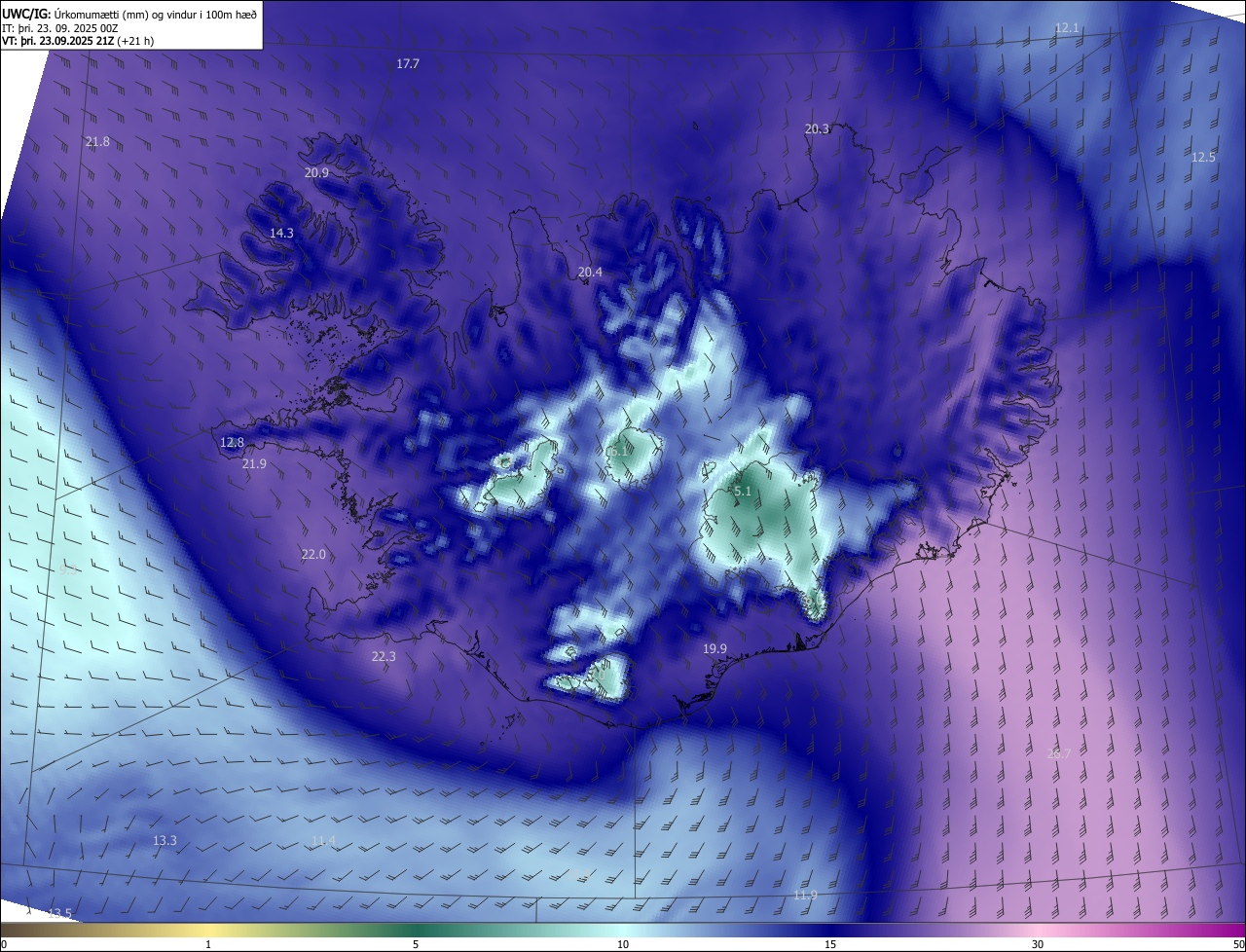Click the 22.0 value label
1246x952 pixels.
click(313, 554)
